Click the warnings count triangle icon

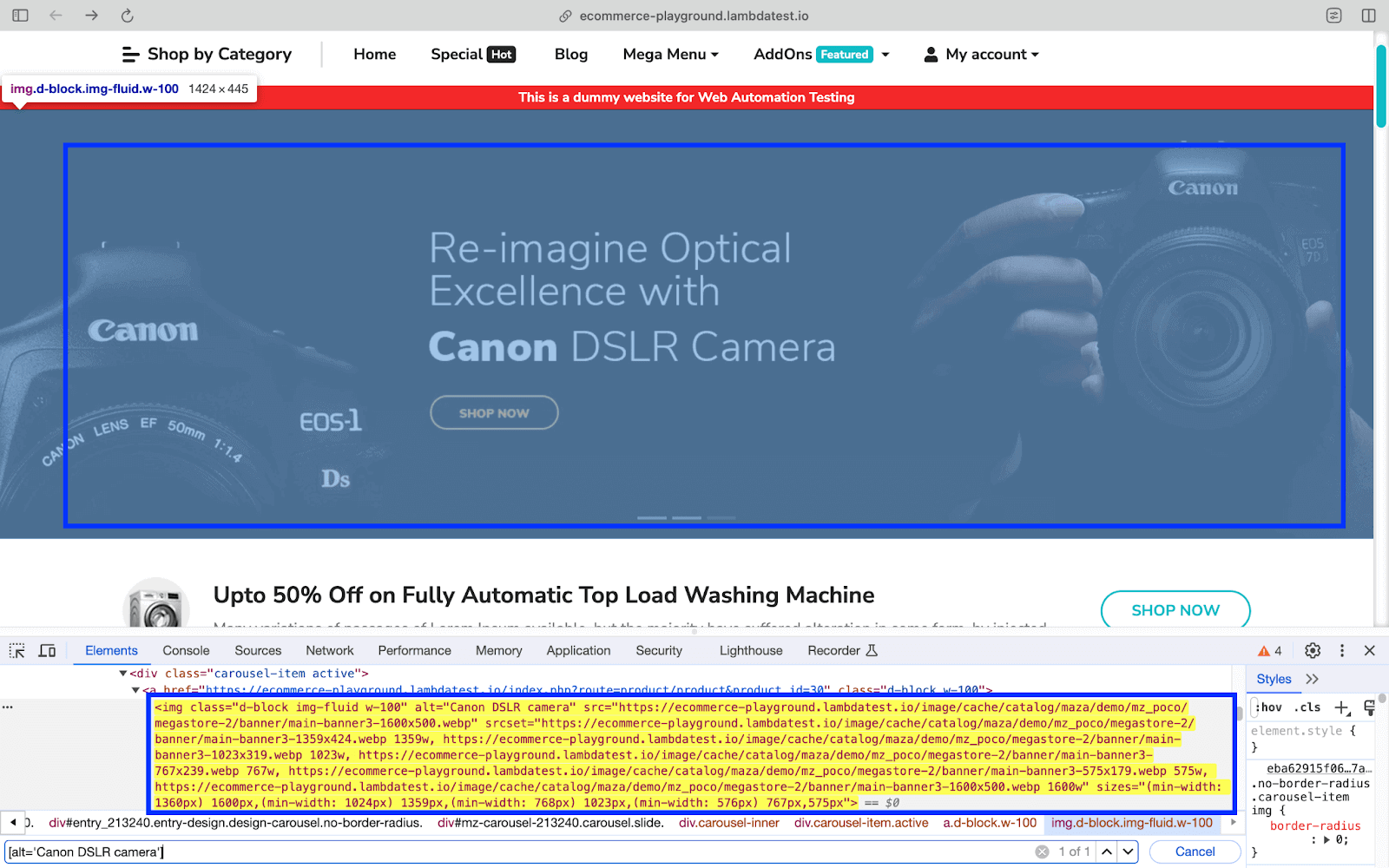point(1269,650)
